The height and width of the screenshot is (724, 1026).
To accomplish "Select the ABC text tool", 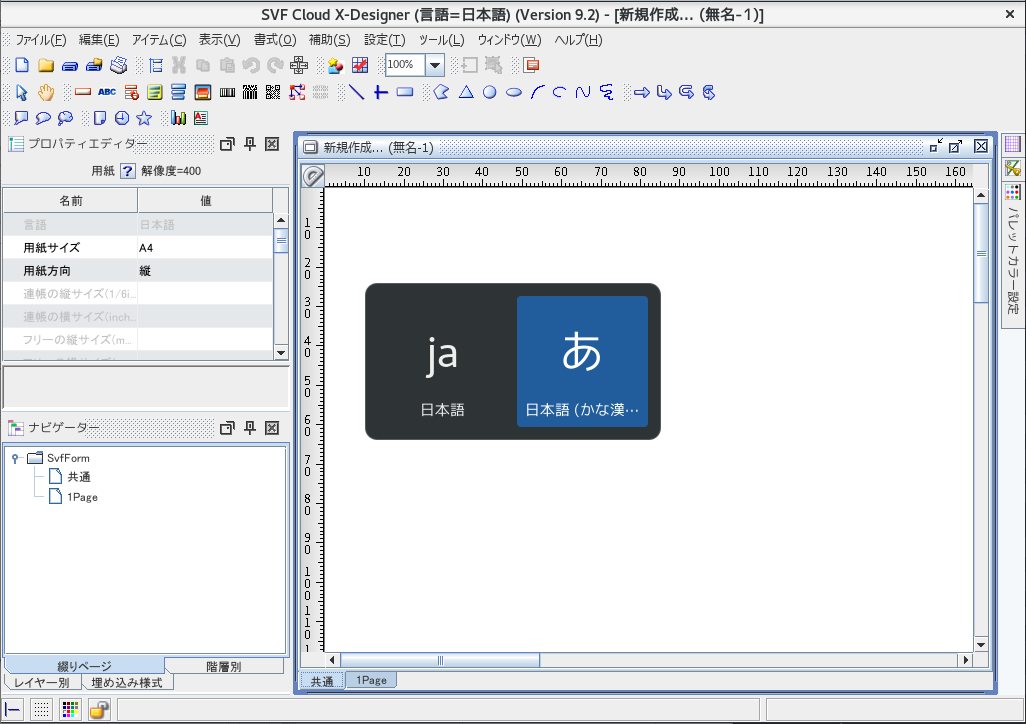I will pyautogui.click(x=107, y=92).
